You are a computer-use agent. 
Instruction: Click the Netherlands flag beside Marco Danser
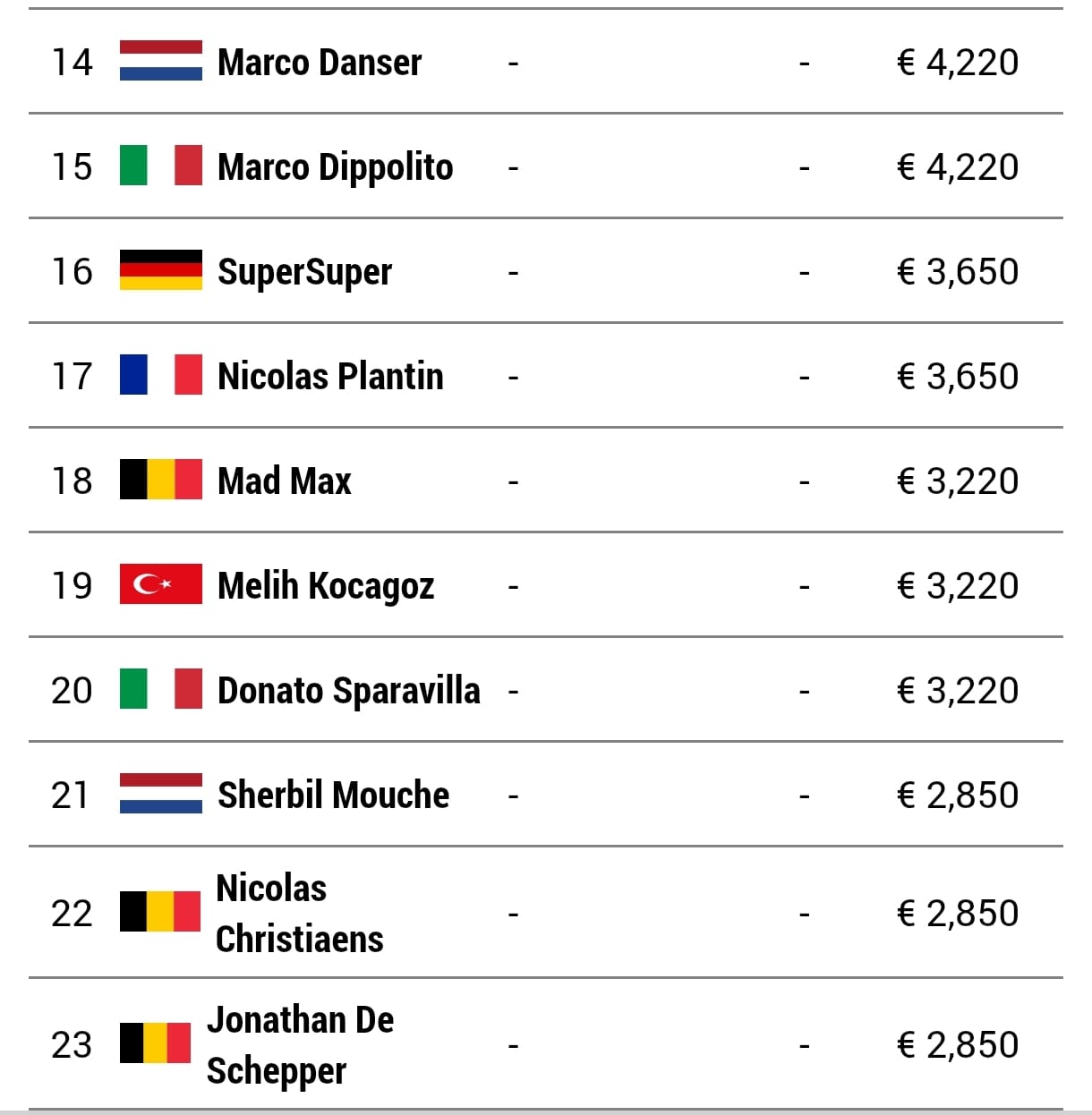[160, 62]
